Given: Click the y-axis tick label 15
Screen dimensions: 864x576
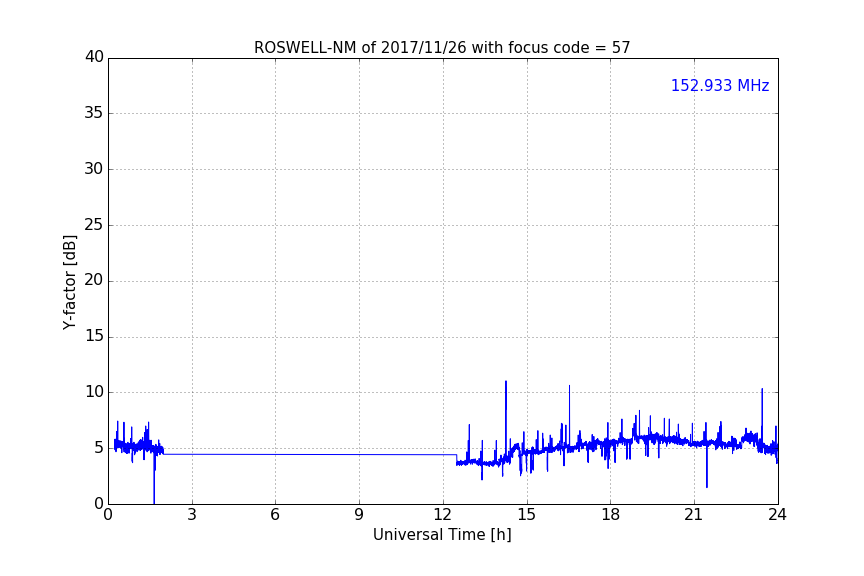Looking at the screenshot, I should pyautogui.click(x=94, y=336).
